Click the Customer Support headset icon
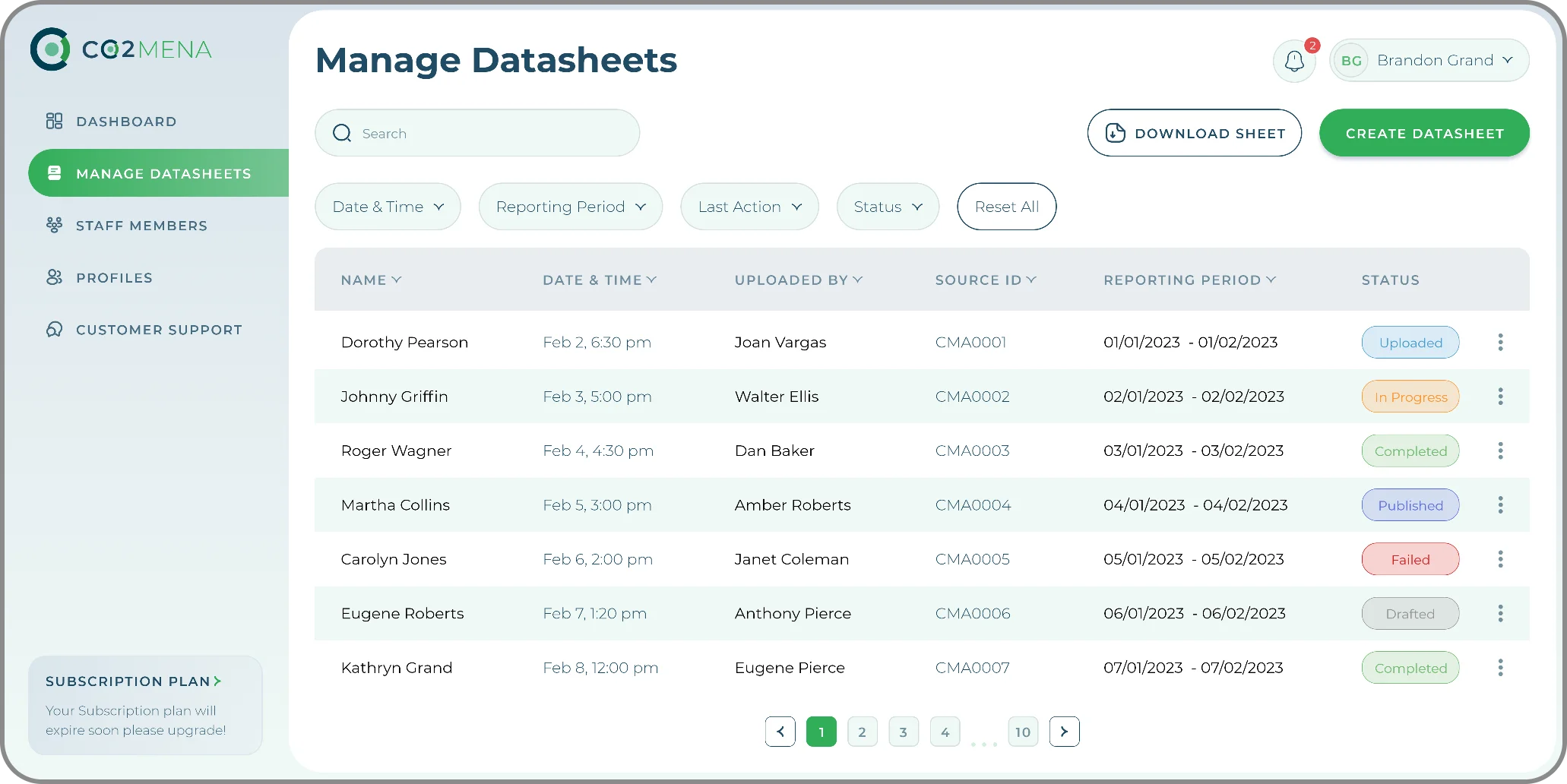Image resolution: width=1567 pixels, height=784 pixels. click(x=54, y=329)
